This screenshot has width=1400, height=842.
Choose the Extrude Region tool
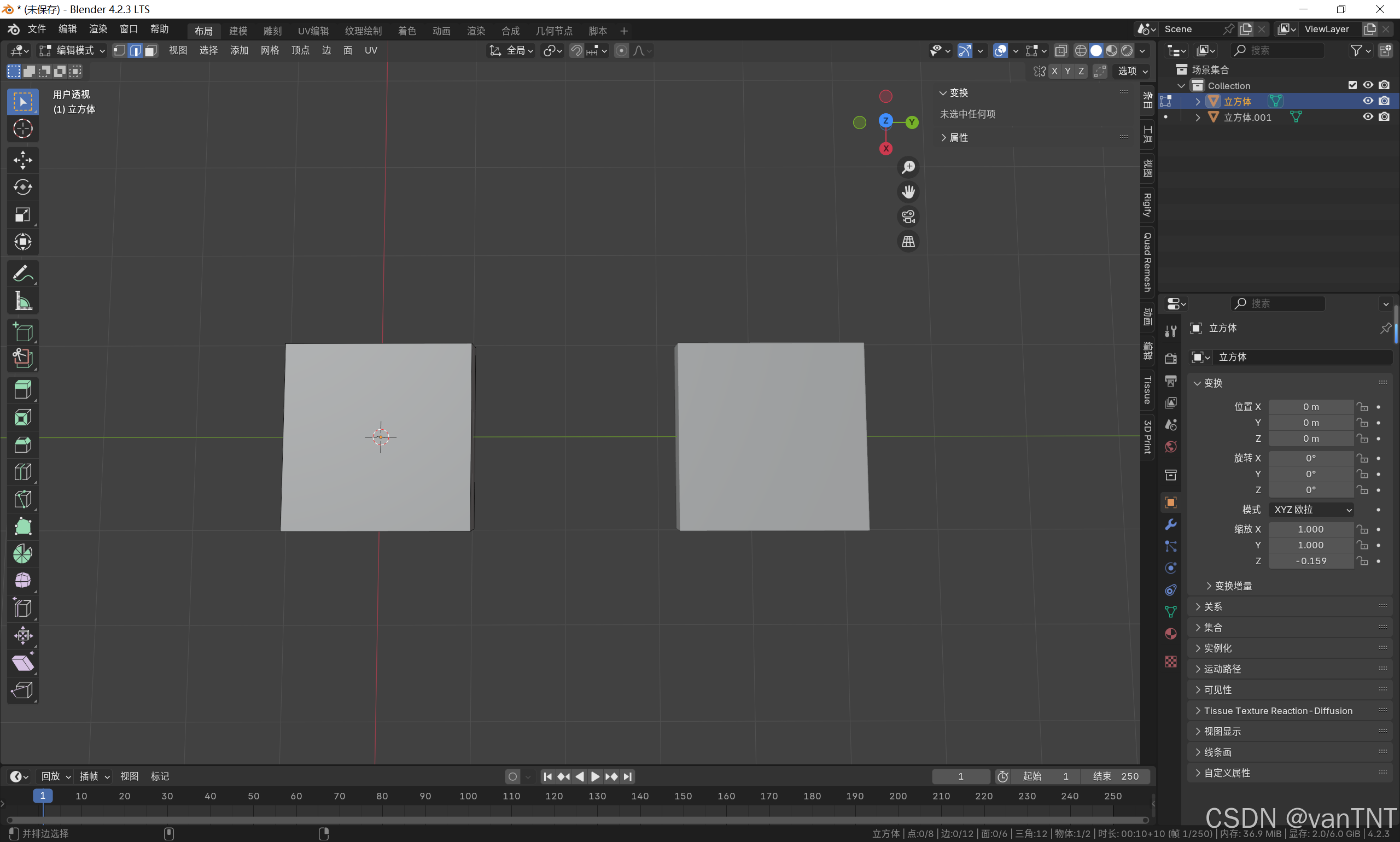click(23, 390)
